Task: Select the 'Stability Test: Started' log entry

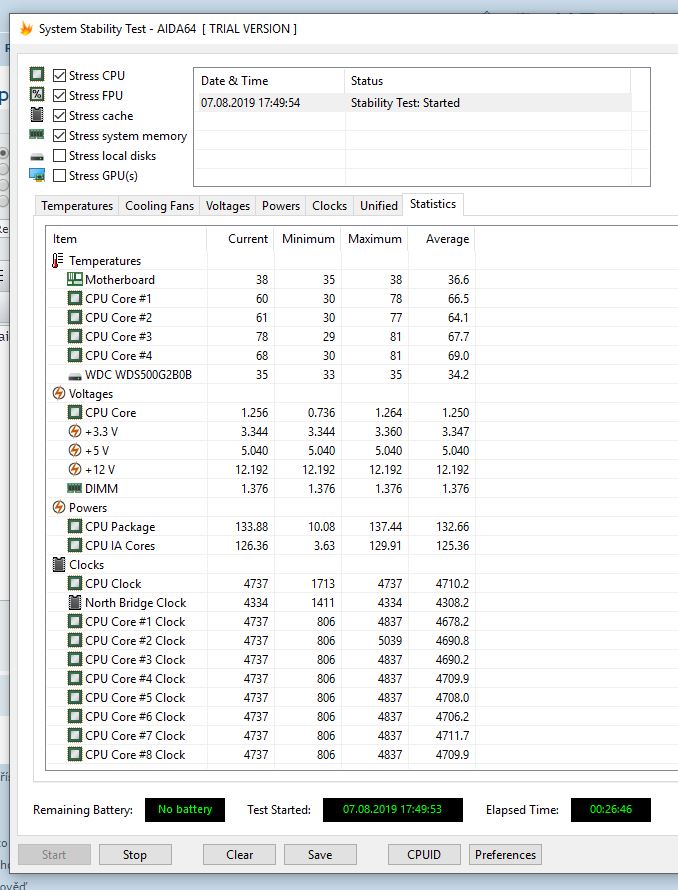Action: tap(414, 103)
